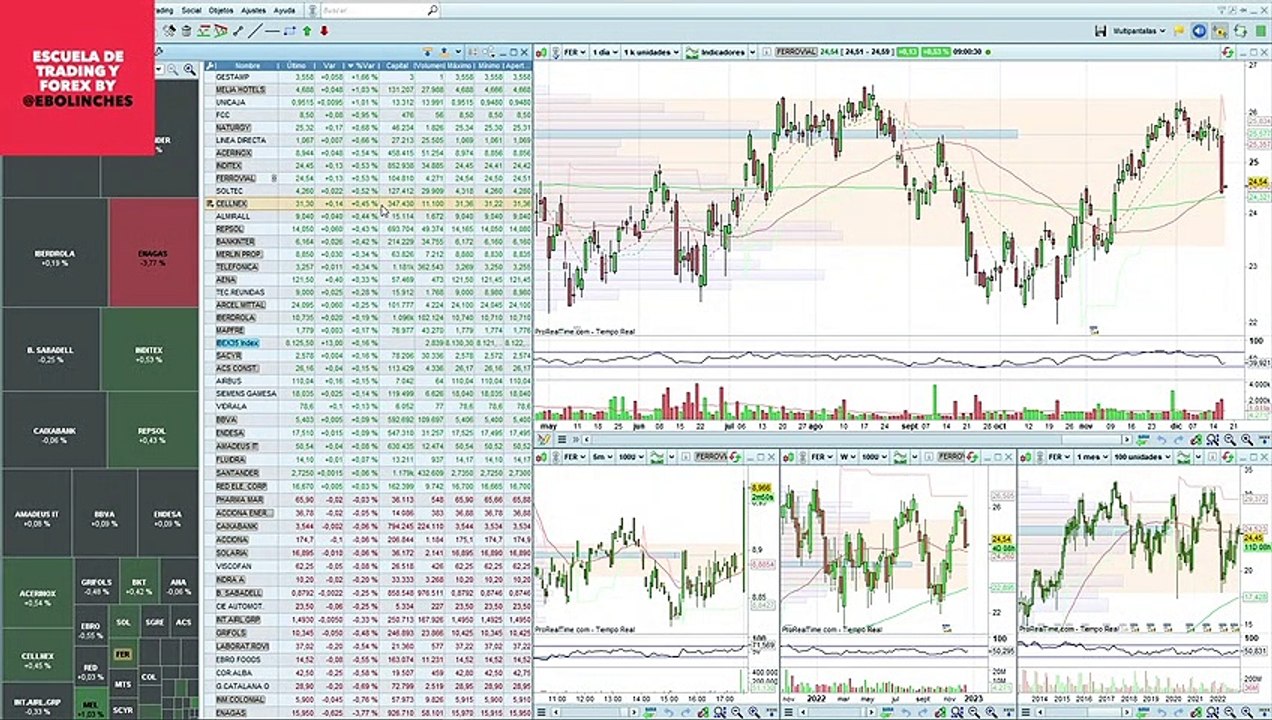Viewport: 1272px width, 720px height.
Task: Select the SANTANDER row in the list
Action: click(x=369, y=472)
